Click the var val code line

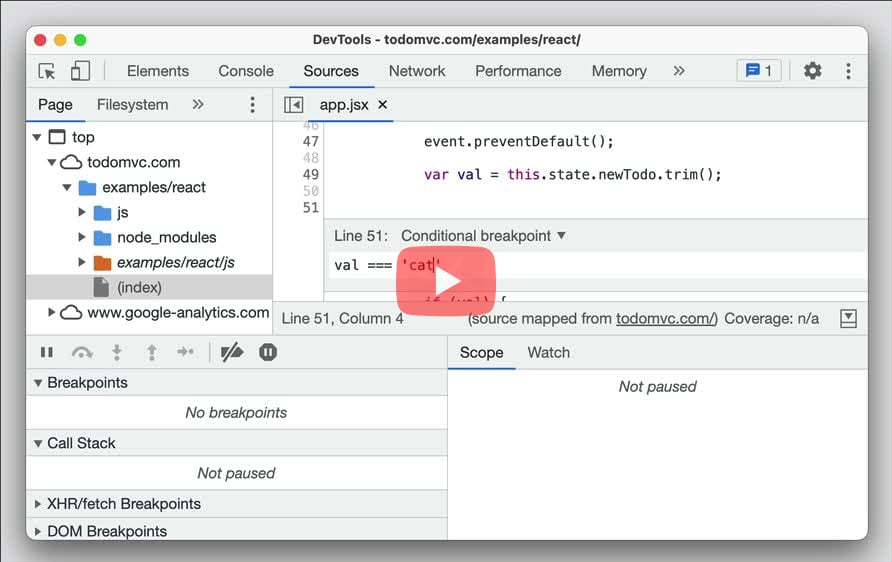(x=572, y=175)
